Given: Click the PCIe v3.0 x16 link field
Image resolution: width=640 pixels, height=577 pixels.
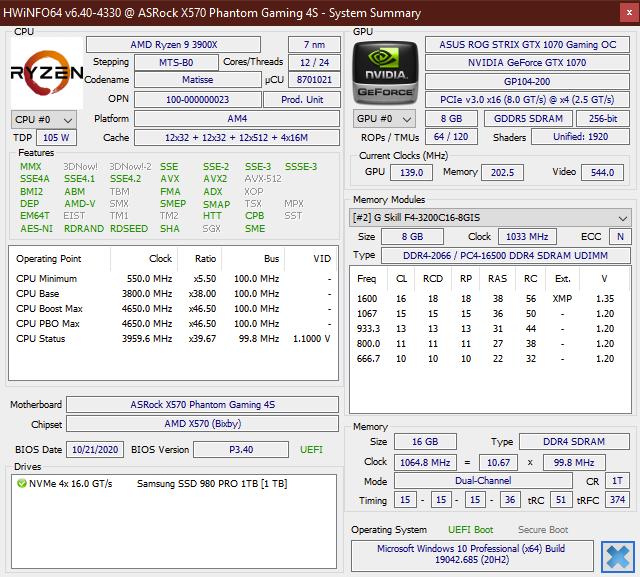Looking at the screenshot, I should [x=527, y=100].
